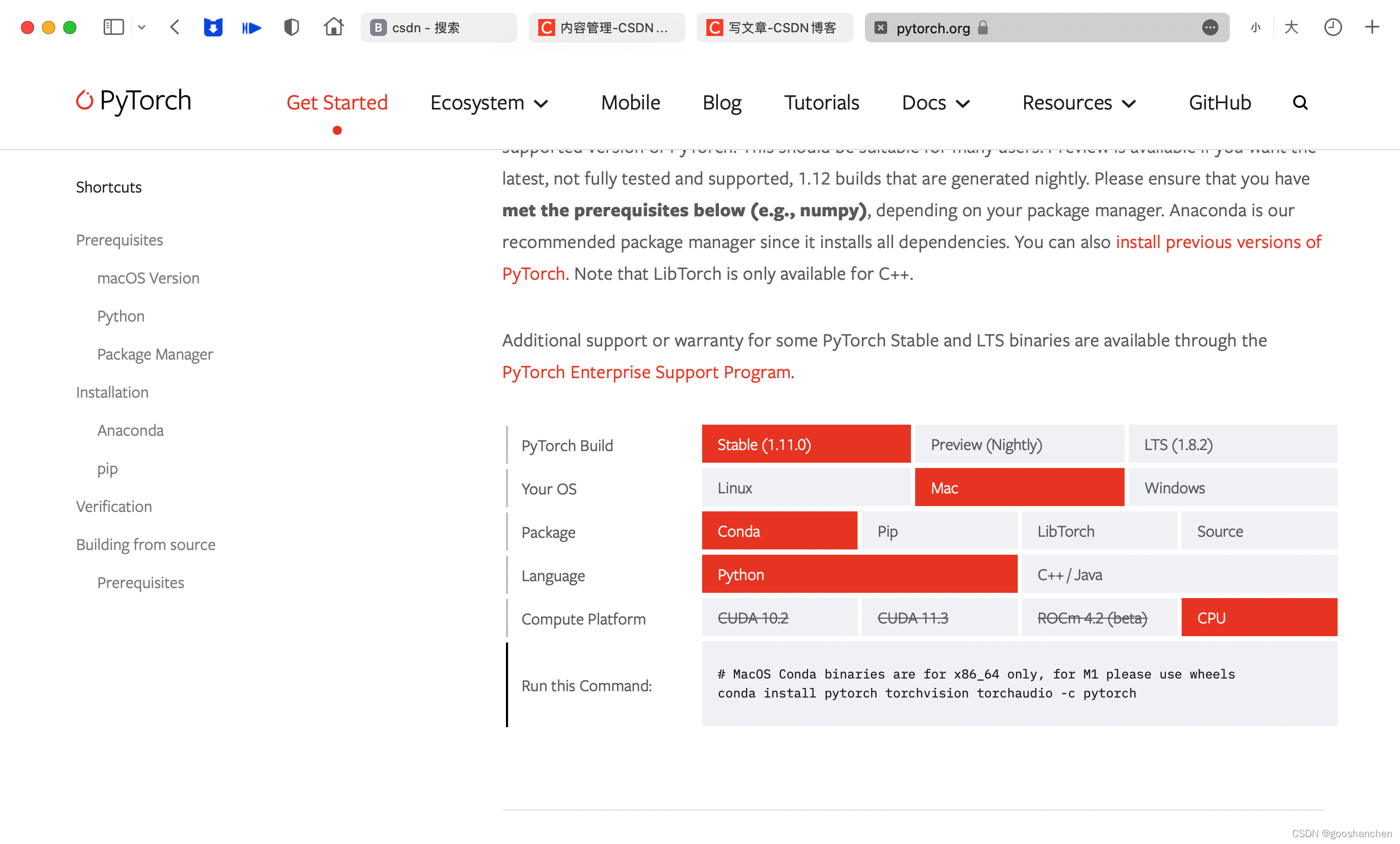Jump to macOS Version shortcut

(x=148, y=278)
